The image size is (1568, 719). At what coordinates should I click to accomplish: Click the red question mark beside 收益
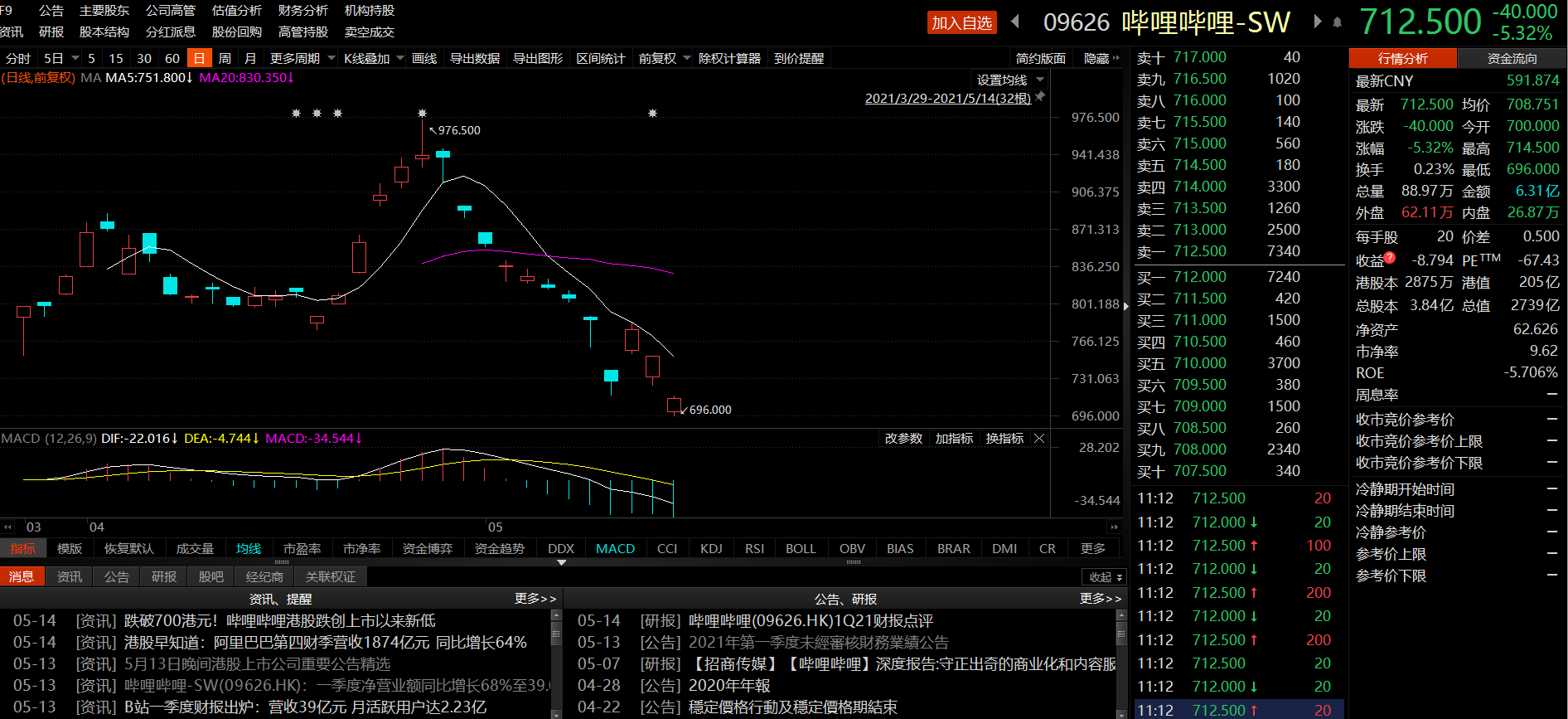point(1390,258)
